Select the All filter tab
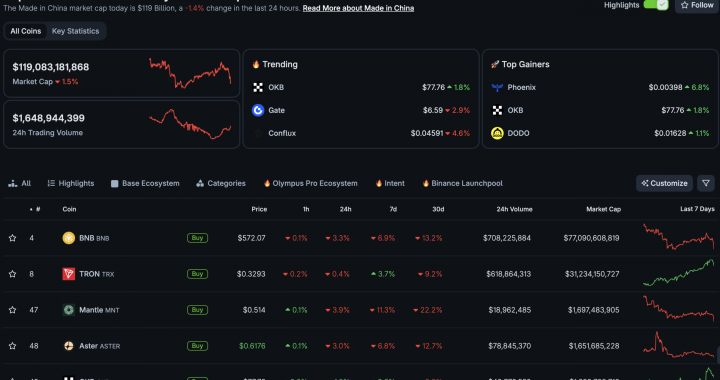This screenshot has width=720, height=380. click(20, 183)
